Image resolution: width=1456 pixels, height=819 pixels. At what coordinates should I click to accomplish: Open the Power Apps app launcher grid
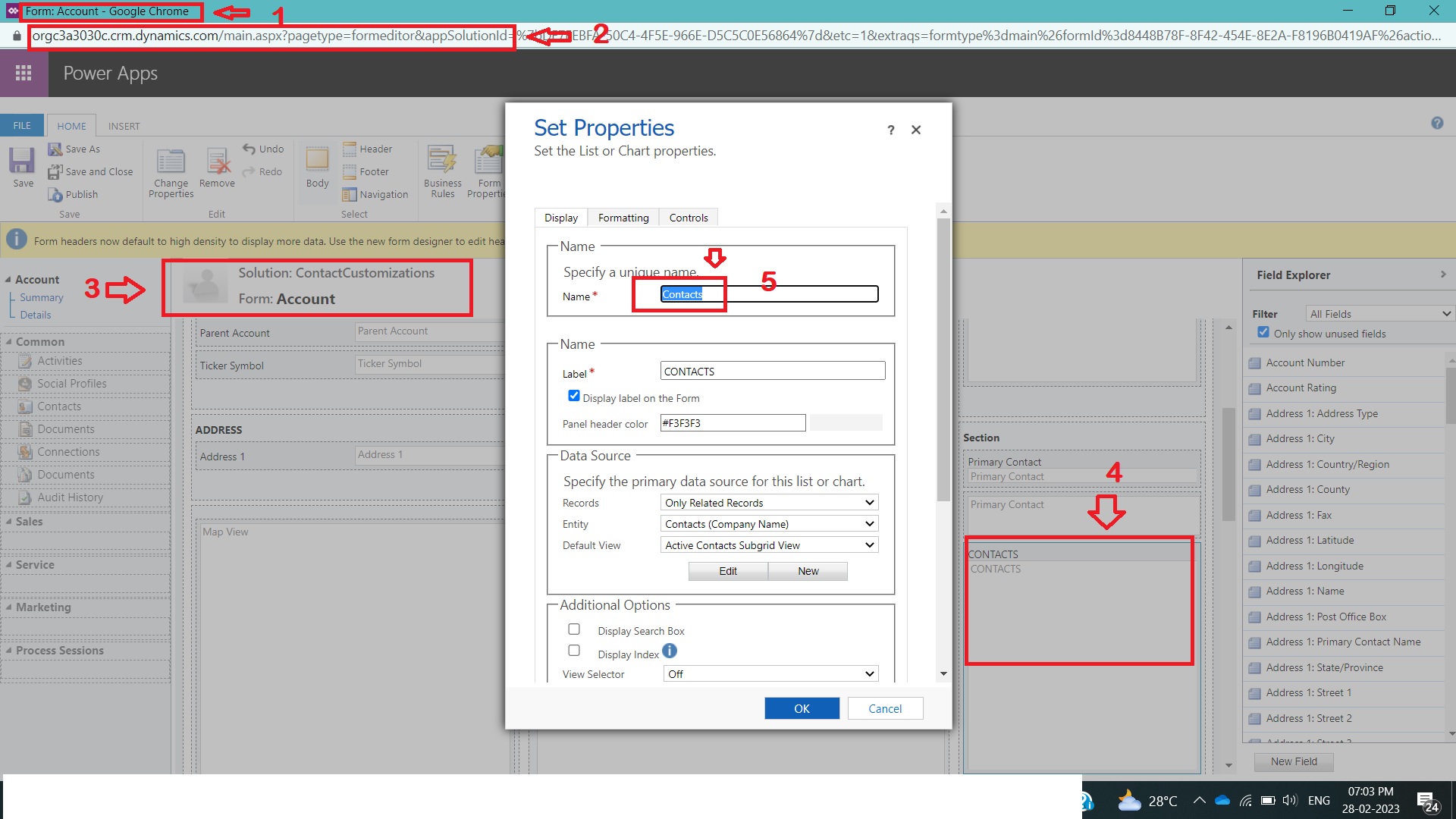24,73
